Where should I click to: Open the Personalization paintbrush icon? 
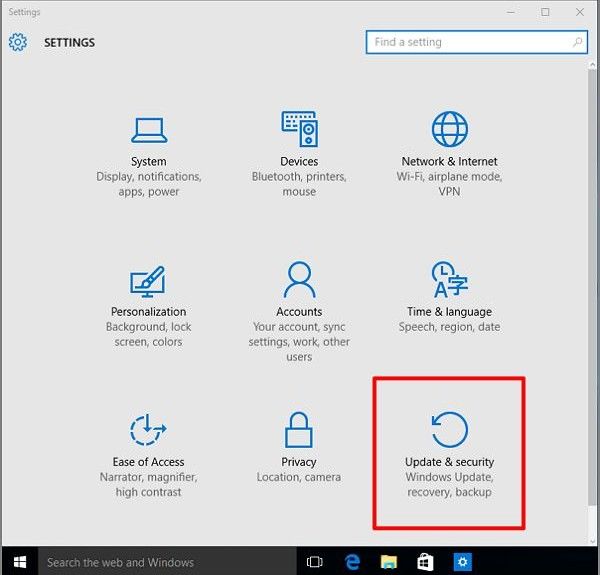pos(148,282)
